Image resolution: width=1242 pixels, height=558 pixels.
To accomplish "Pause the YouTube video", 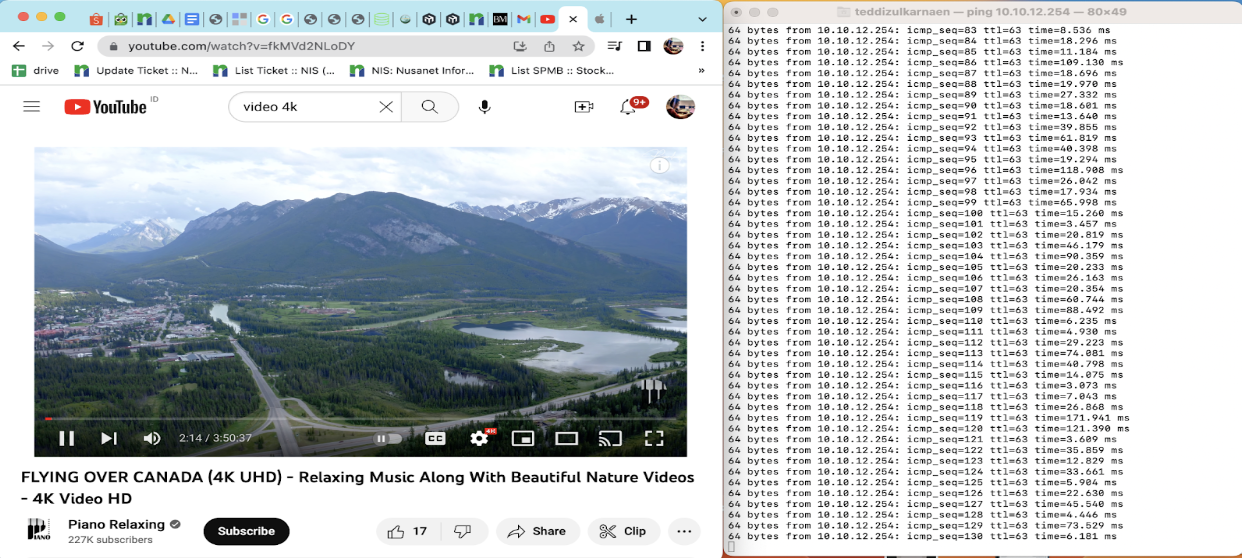I will coord(67,438).
